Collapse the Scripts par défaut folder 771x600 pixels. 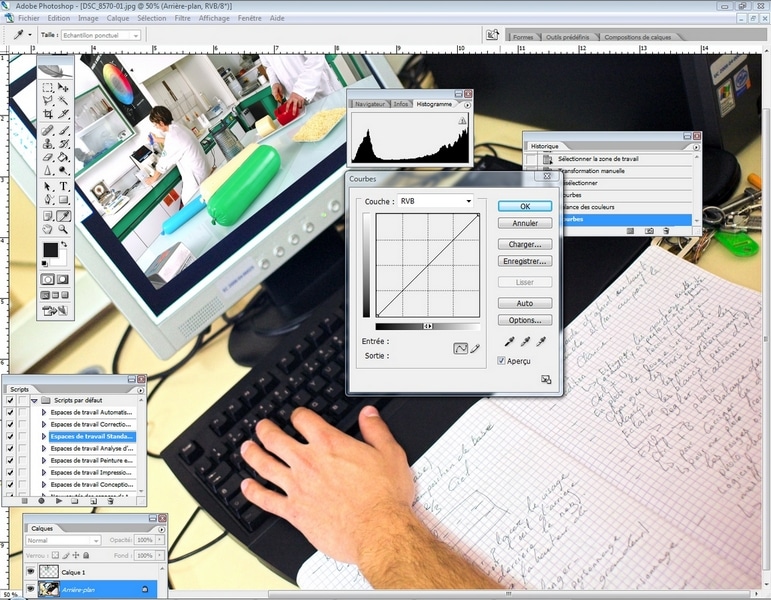tap(34, 400)
